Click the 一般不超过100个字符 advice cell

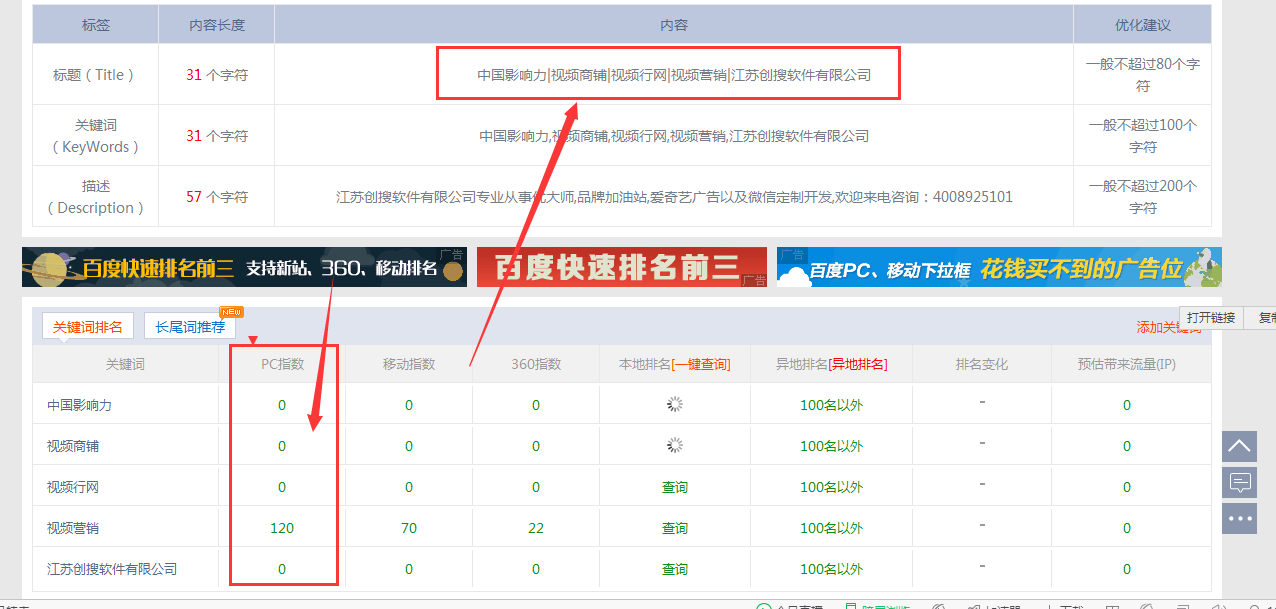coord(1142,136)
